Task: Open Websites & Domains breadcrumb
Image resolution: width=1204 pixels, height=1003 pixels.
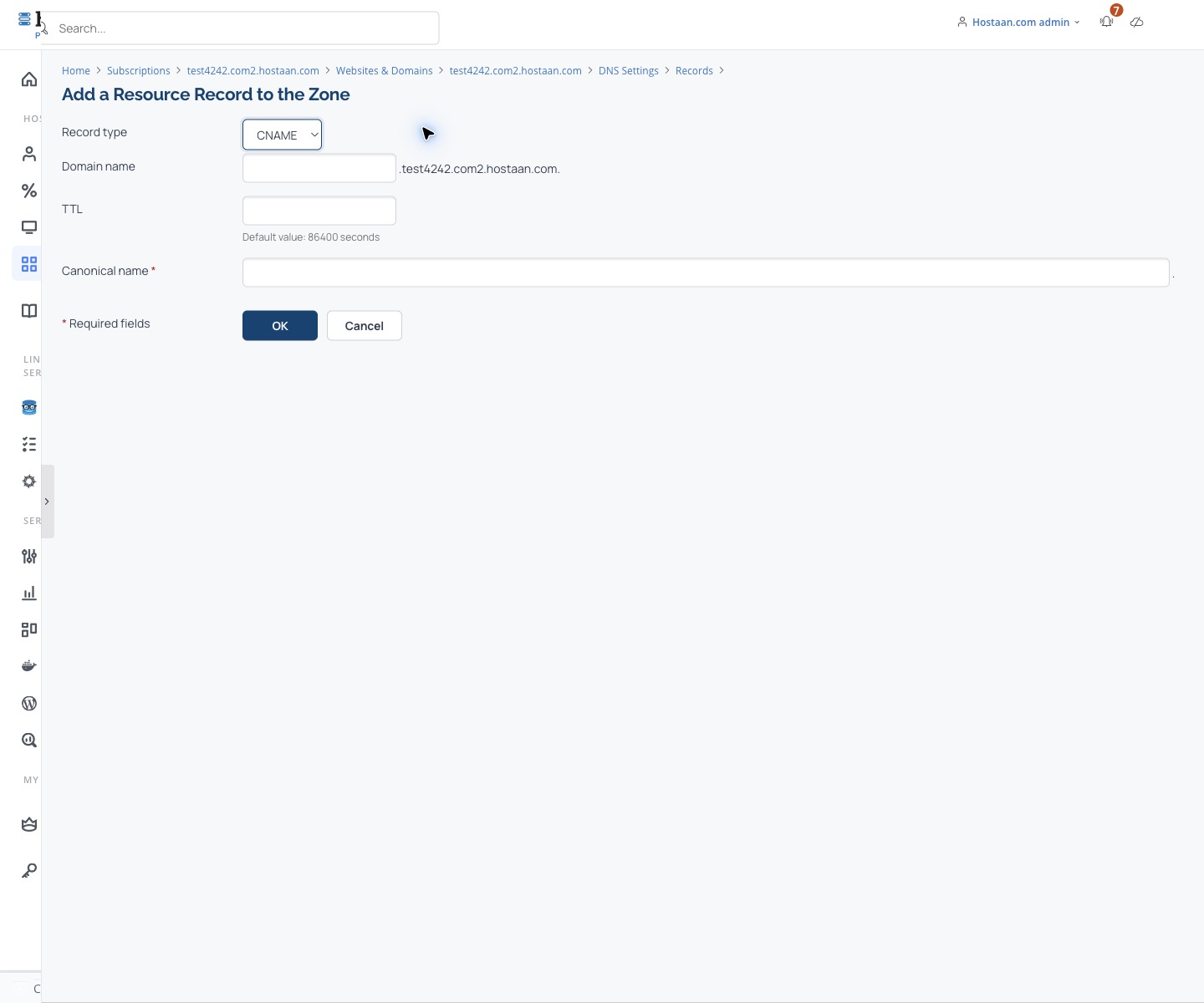Action: click(x=385, y=71)
